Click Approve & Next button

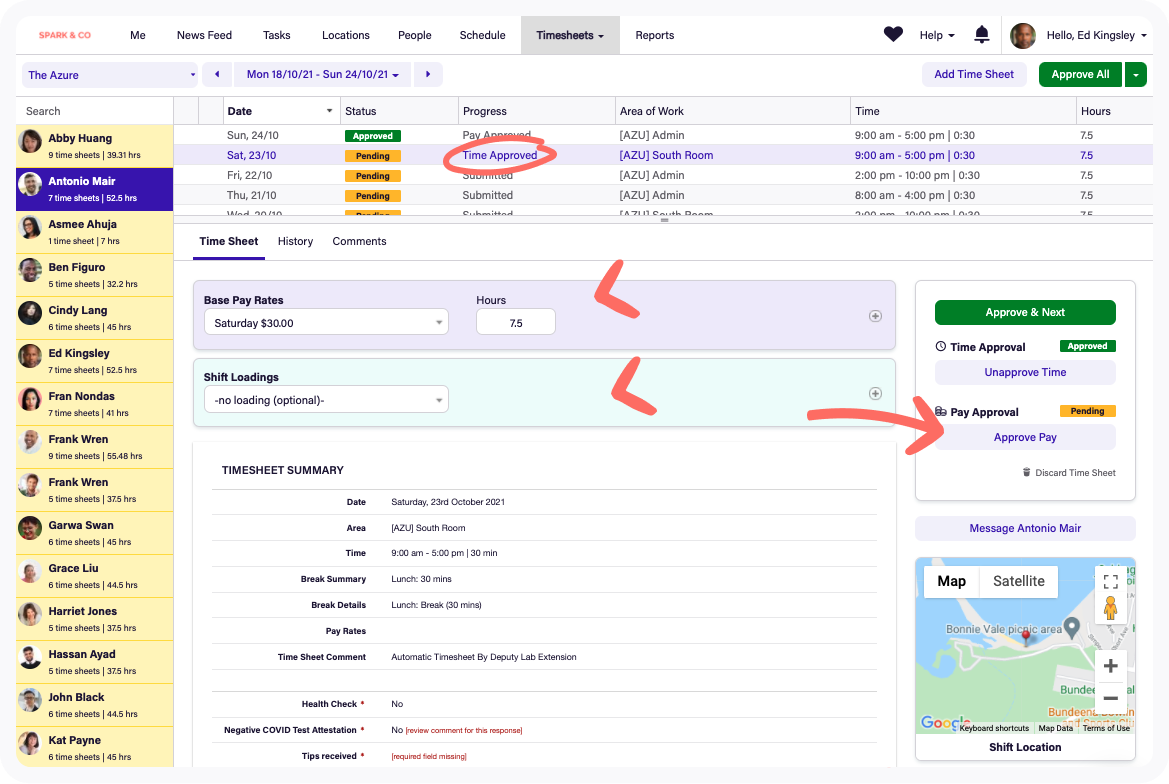click(x=1025, y=312)
